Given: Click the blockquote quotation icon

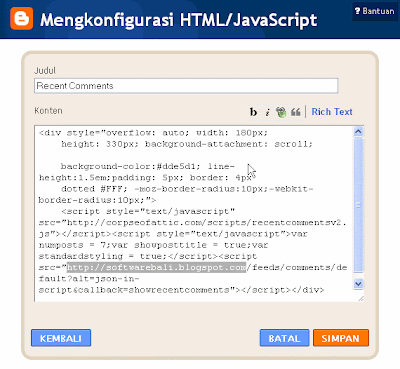Looking at the screenshot, I should pyautogui.click(x=296, y=112).
